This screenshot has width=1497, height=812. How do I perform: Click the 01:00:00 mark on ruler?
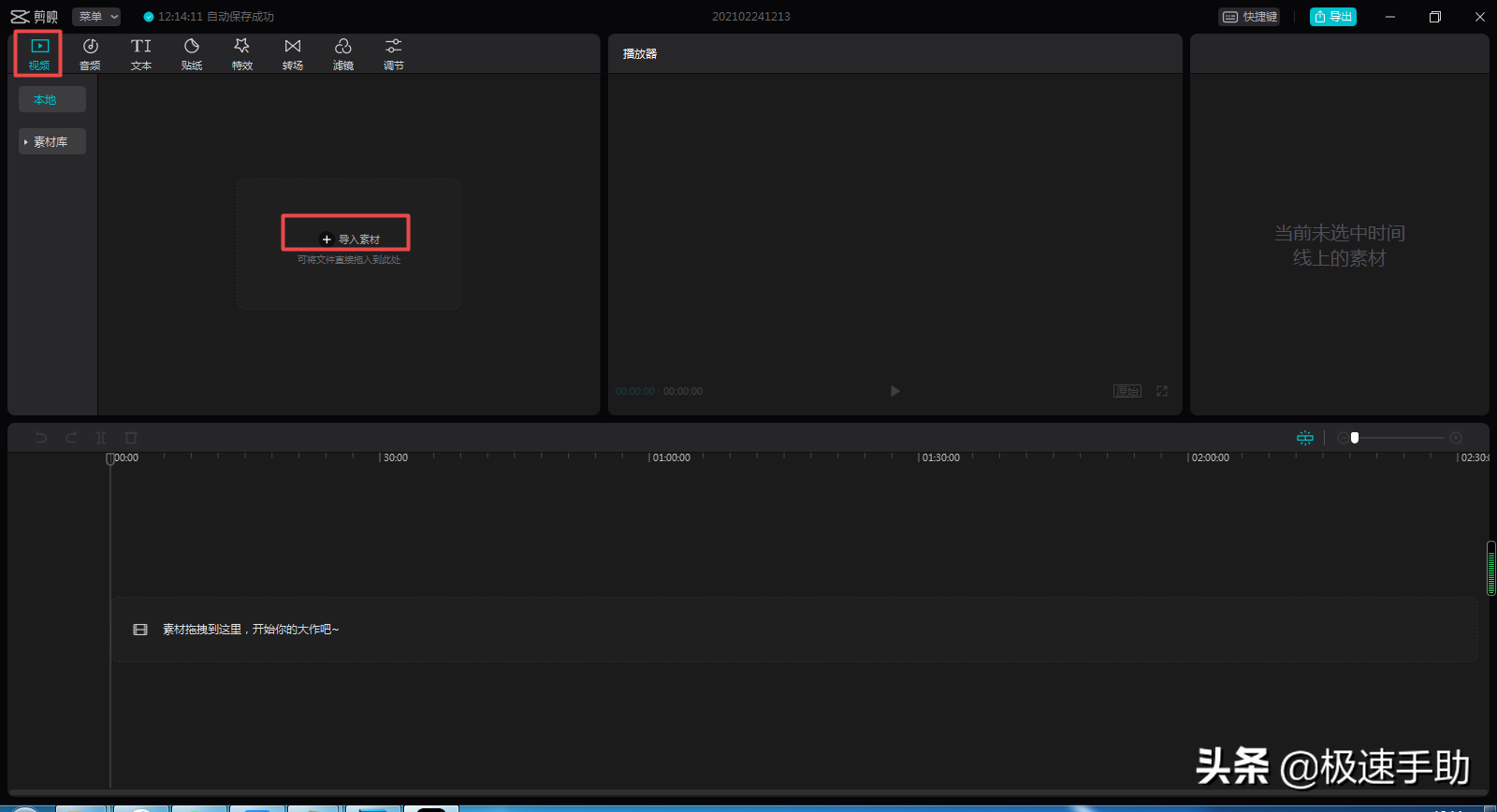(x=671, y=457)
